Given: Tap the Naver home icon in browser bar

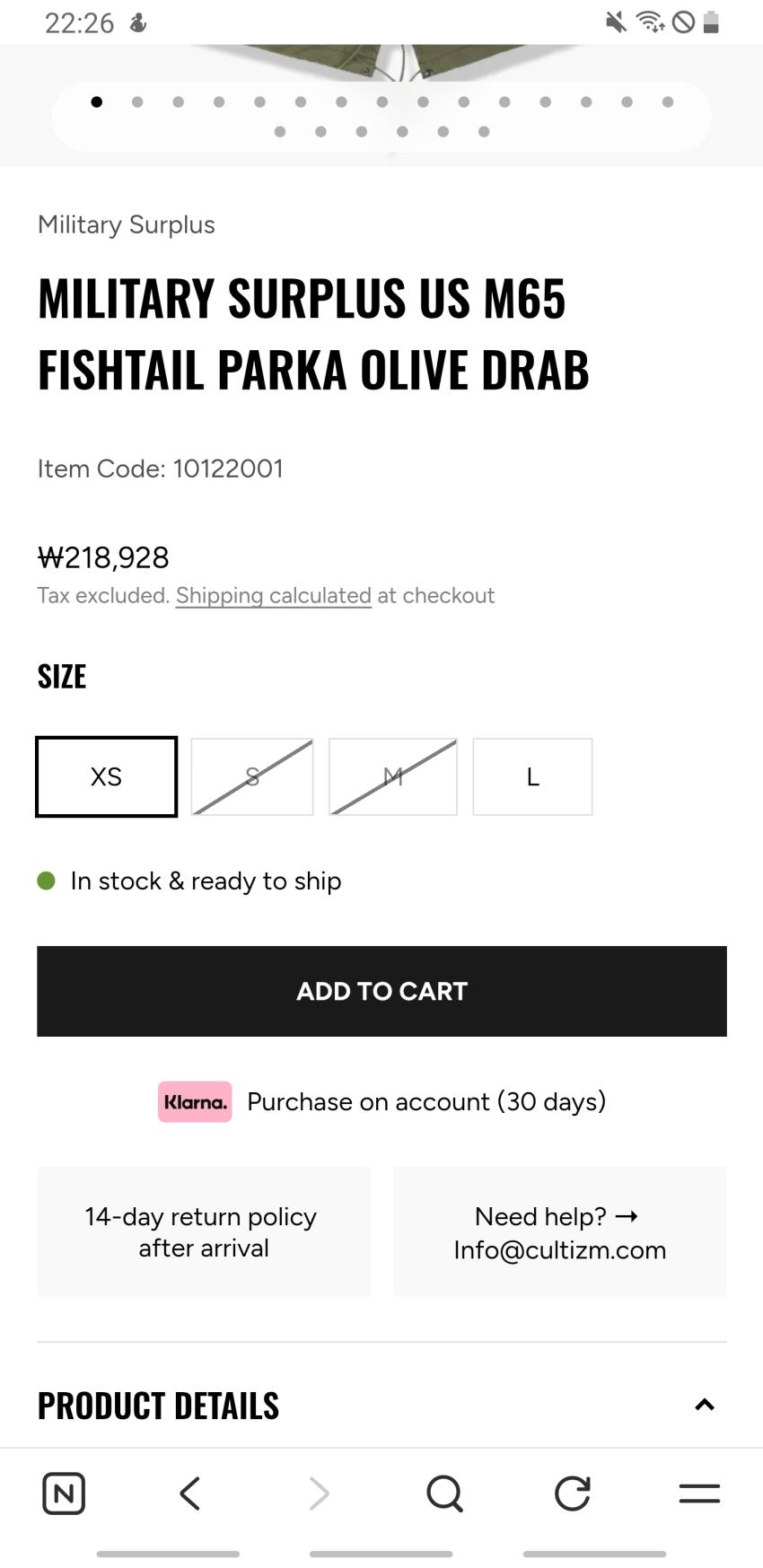Looking at the screenshot, I should [64, 1494].
